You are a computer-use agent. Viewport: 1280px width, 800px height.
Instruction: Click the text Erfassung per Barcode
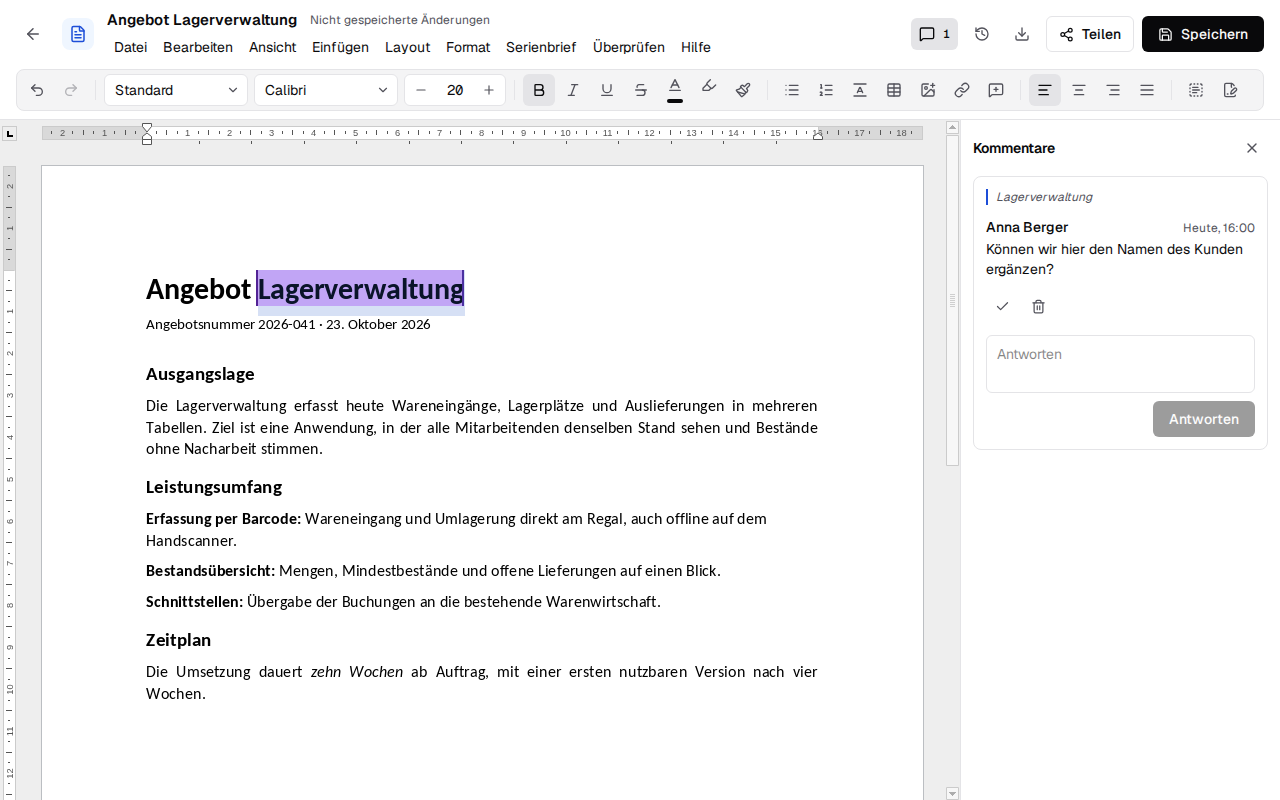[223, 519]
